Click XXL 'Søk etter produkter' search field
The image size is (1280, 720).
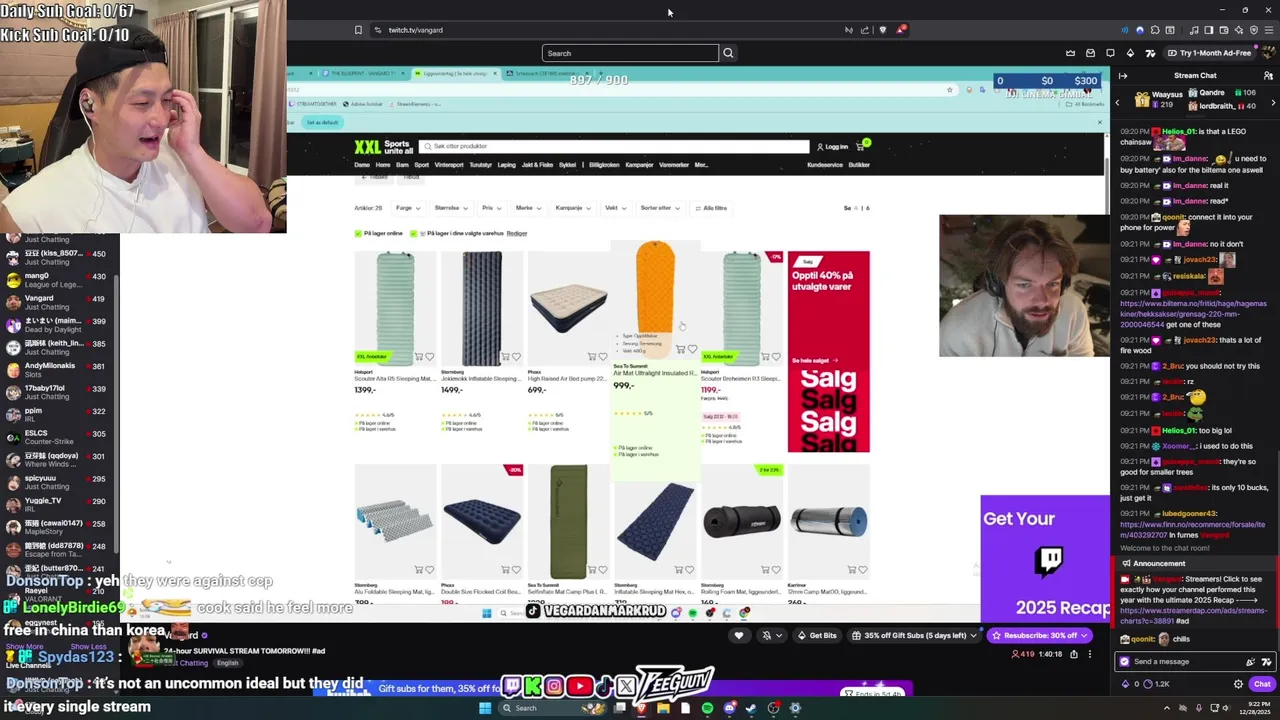[615, 147]
